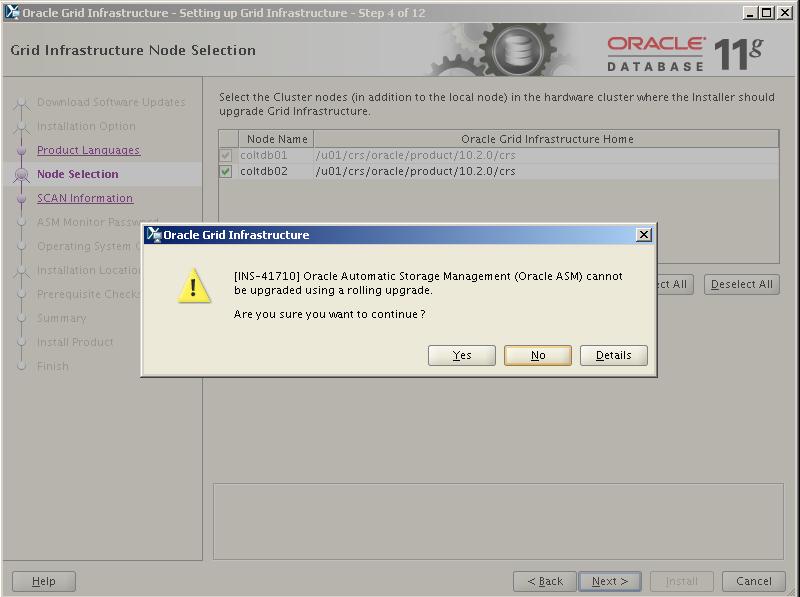This screenshot has width=800, height=597.
Task: Click the disabled Install button
Action: point(681,581)
